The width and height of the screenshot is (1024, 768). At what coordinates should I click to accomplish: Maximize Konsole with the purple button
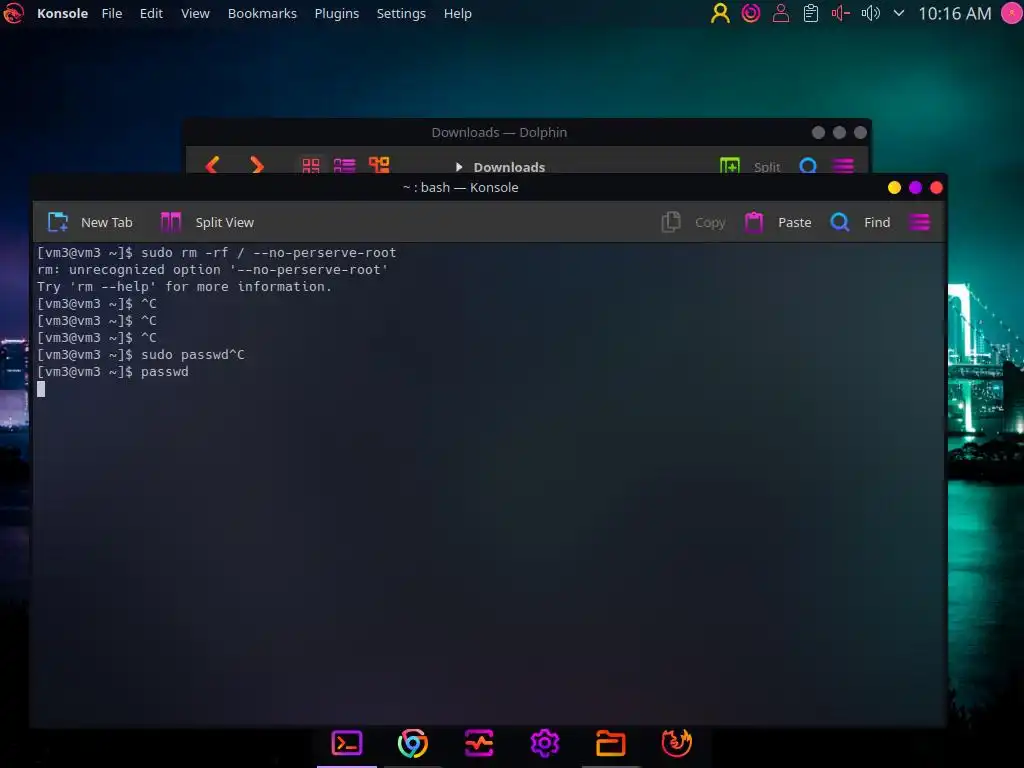pyautogui.click(x=915, y=188)
